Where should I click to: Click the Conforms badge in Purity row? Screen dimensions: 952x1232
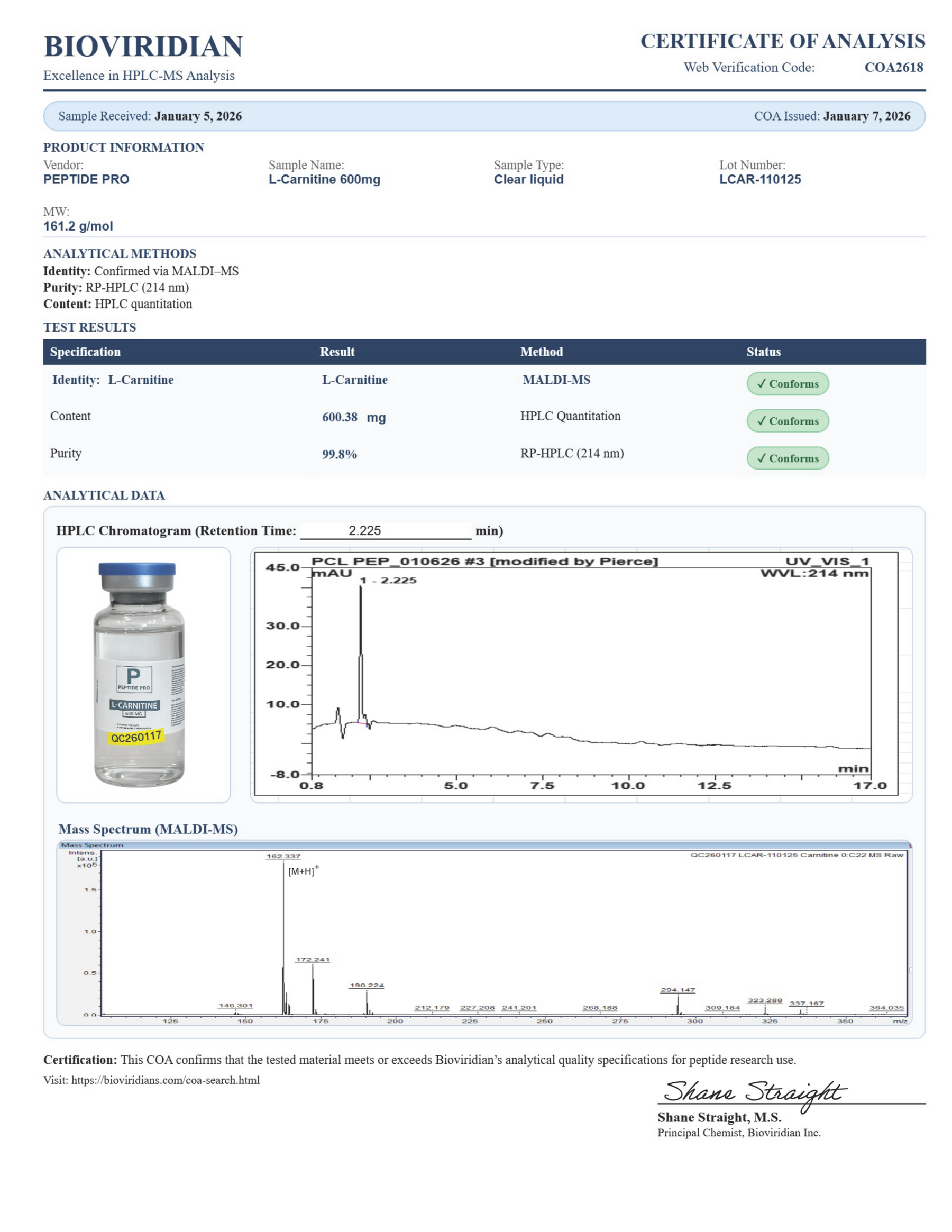coord(788,458)
